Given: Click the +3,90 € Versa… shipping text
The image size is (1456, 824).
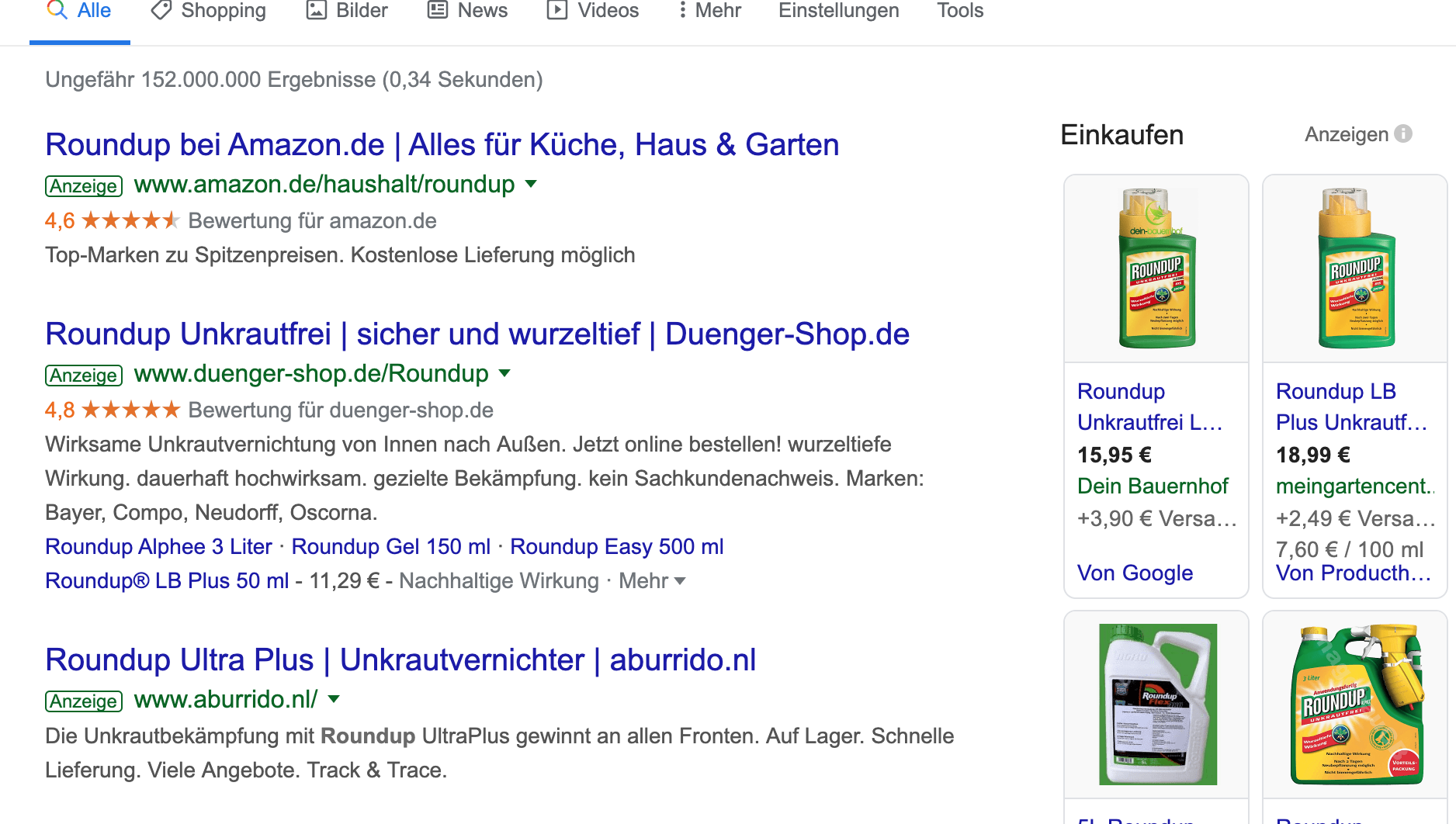Looking at the screenshot, I should click(1156, 519).
